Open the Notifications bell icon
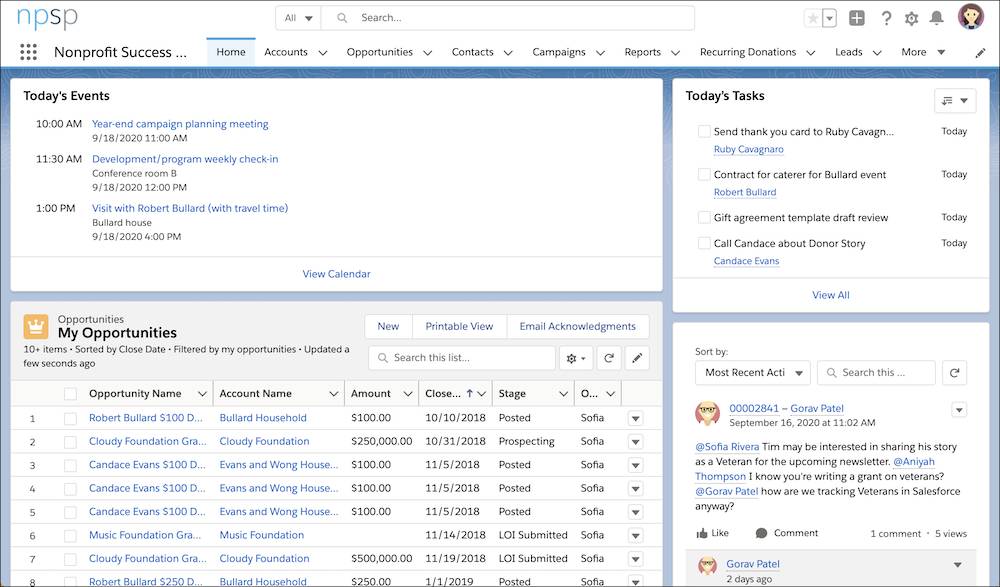The image size is (1000, 587). pos(936,18)
